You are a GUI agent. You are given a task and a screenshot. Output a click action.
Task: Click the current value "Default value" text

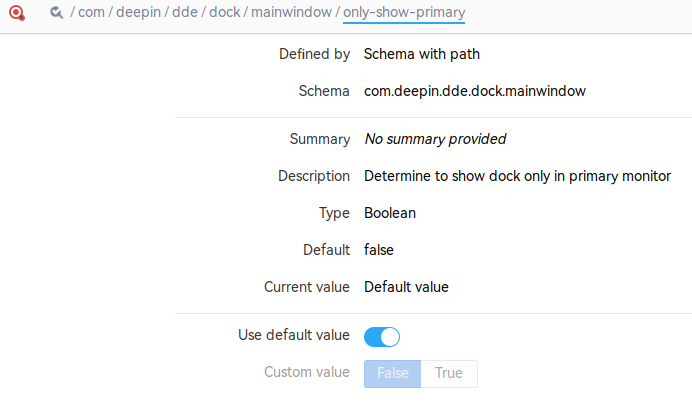(x=406, y=287)
